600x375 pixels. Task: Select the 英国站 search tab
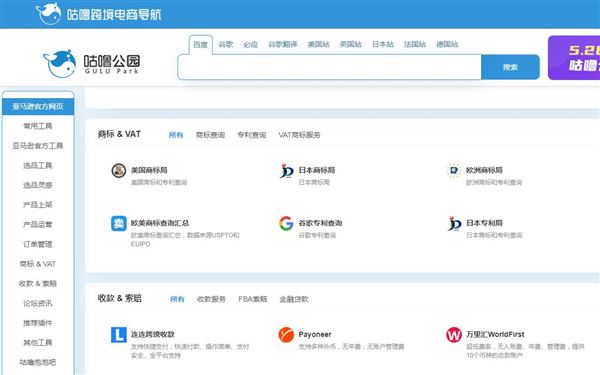pyautogui.click(x=351, y=44)
